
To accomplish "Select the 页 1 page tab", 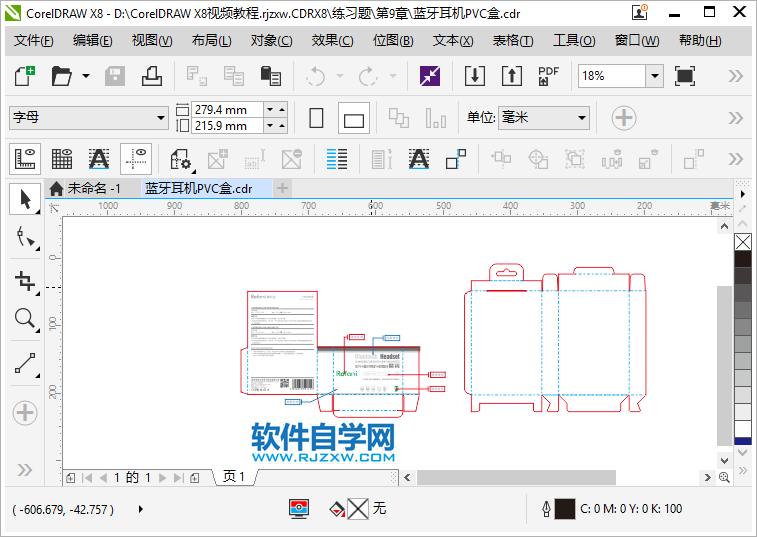I will click(x=234, y=477).
